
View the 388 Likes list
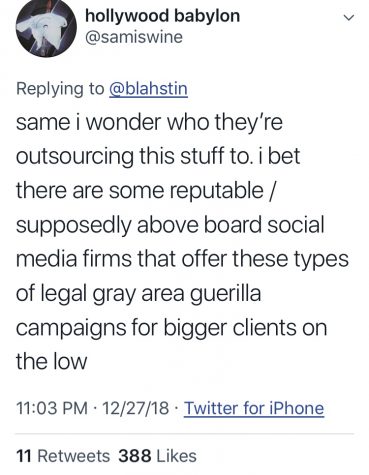(157, 456)
